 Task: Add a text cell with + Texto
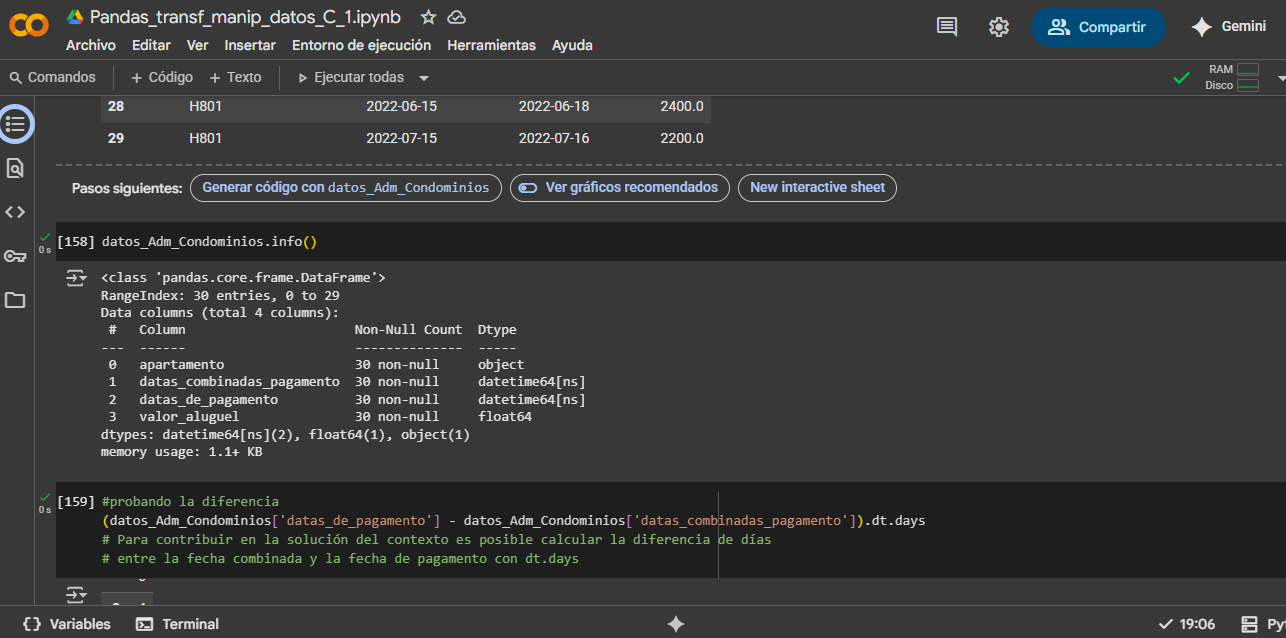tap(235, 77)
